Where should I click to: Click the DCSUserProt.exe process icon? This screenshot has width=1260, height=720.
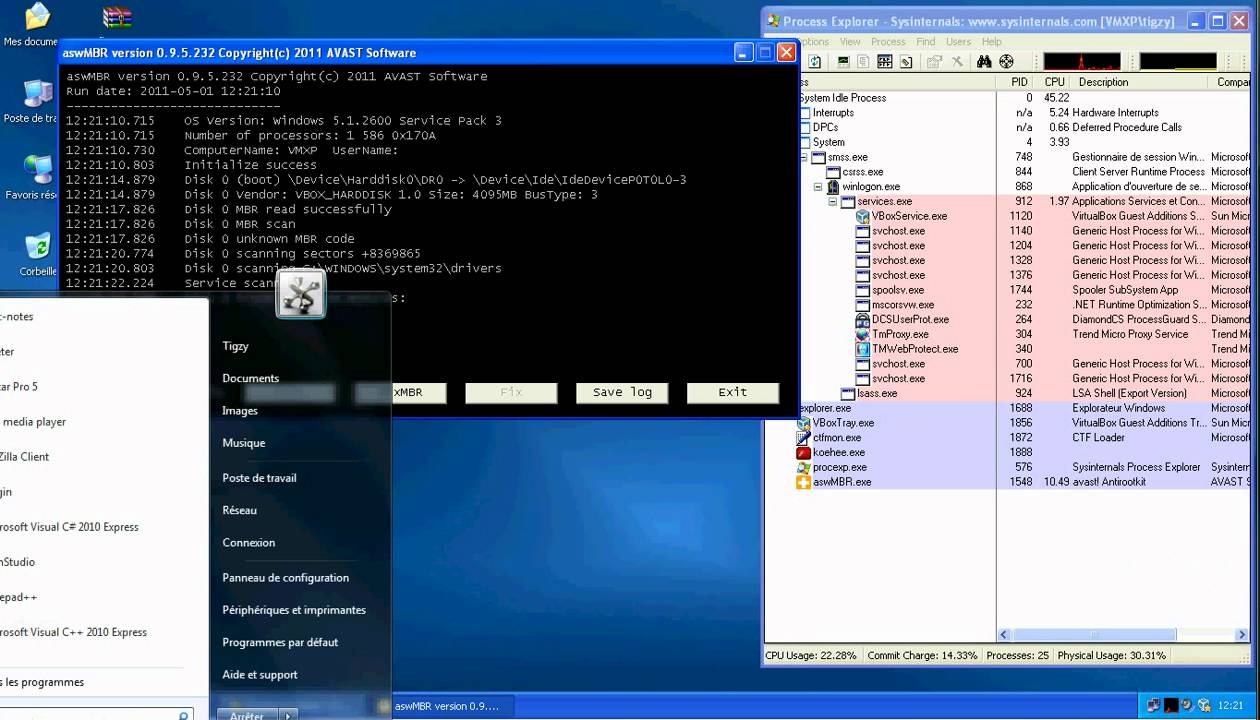(x=863, y=320)
